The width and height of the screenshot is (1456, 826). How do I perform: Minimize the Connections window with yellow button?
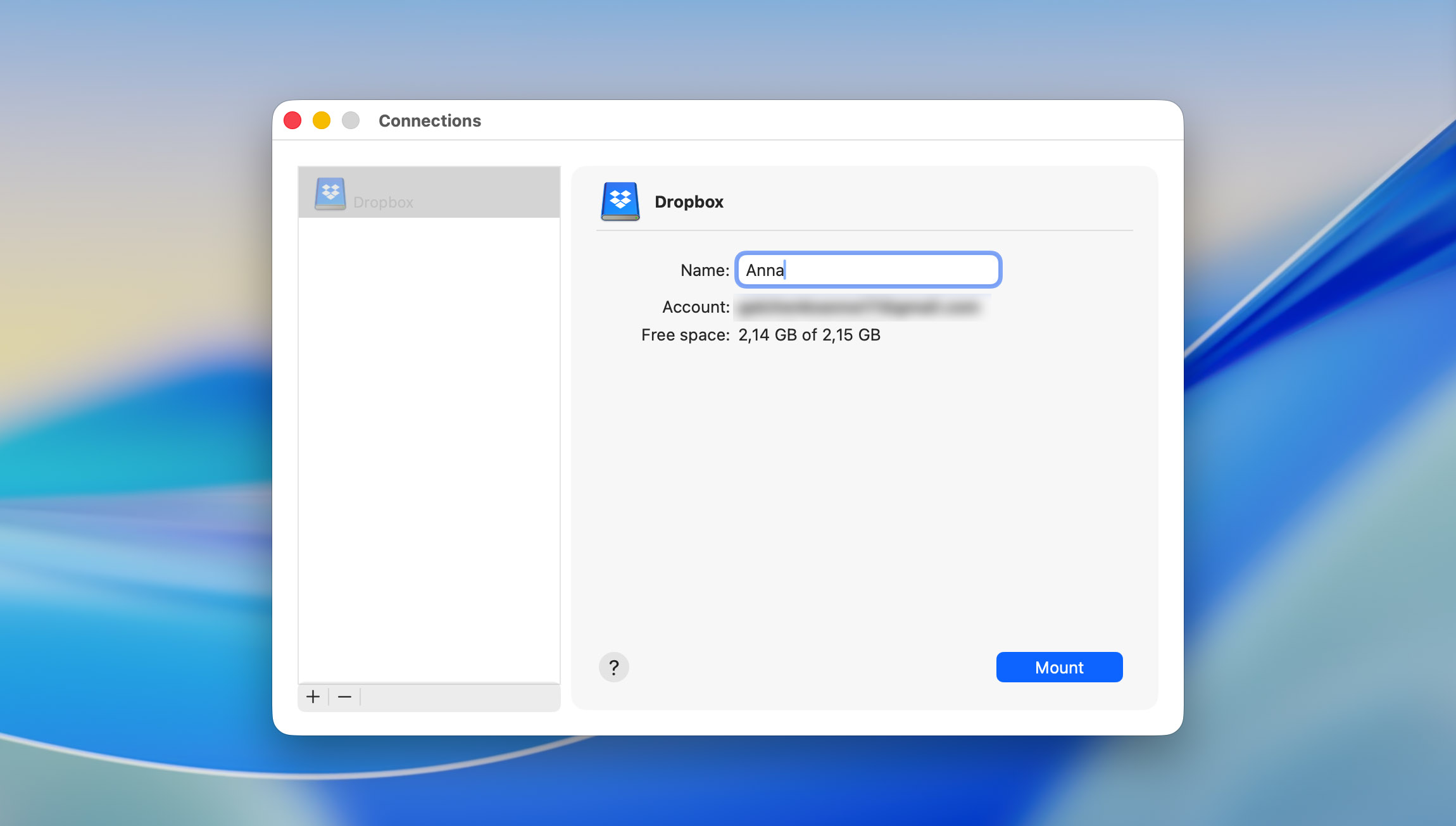[x=322, y=120]
